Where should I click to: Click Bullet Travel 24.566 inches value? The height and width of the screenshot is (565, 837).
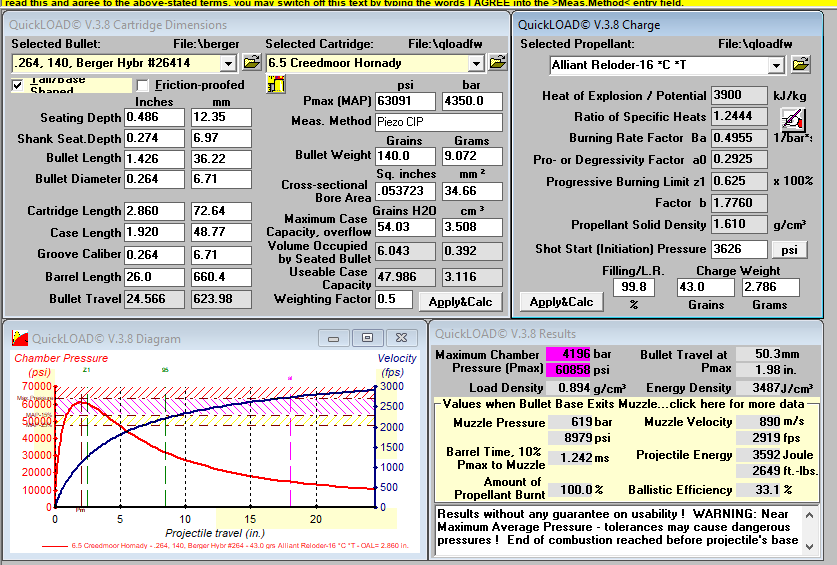[x=154, y=299]
